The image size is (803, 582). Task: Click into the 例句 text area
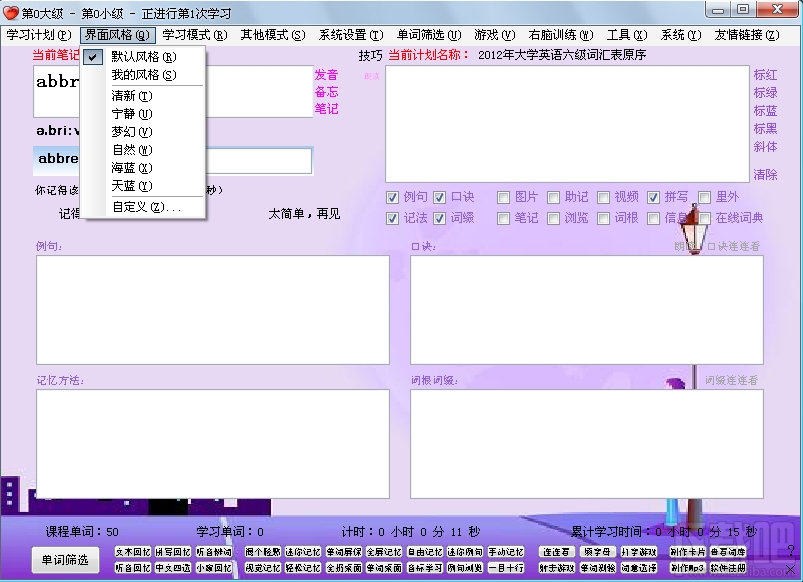click(213, 310)
